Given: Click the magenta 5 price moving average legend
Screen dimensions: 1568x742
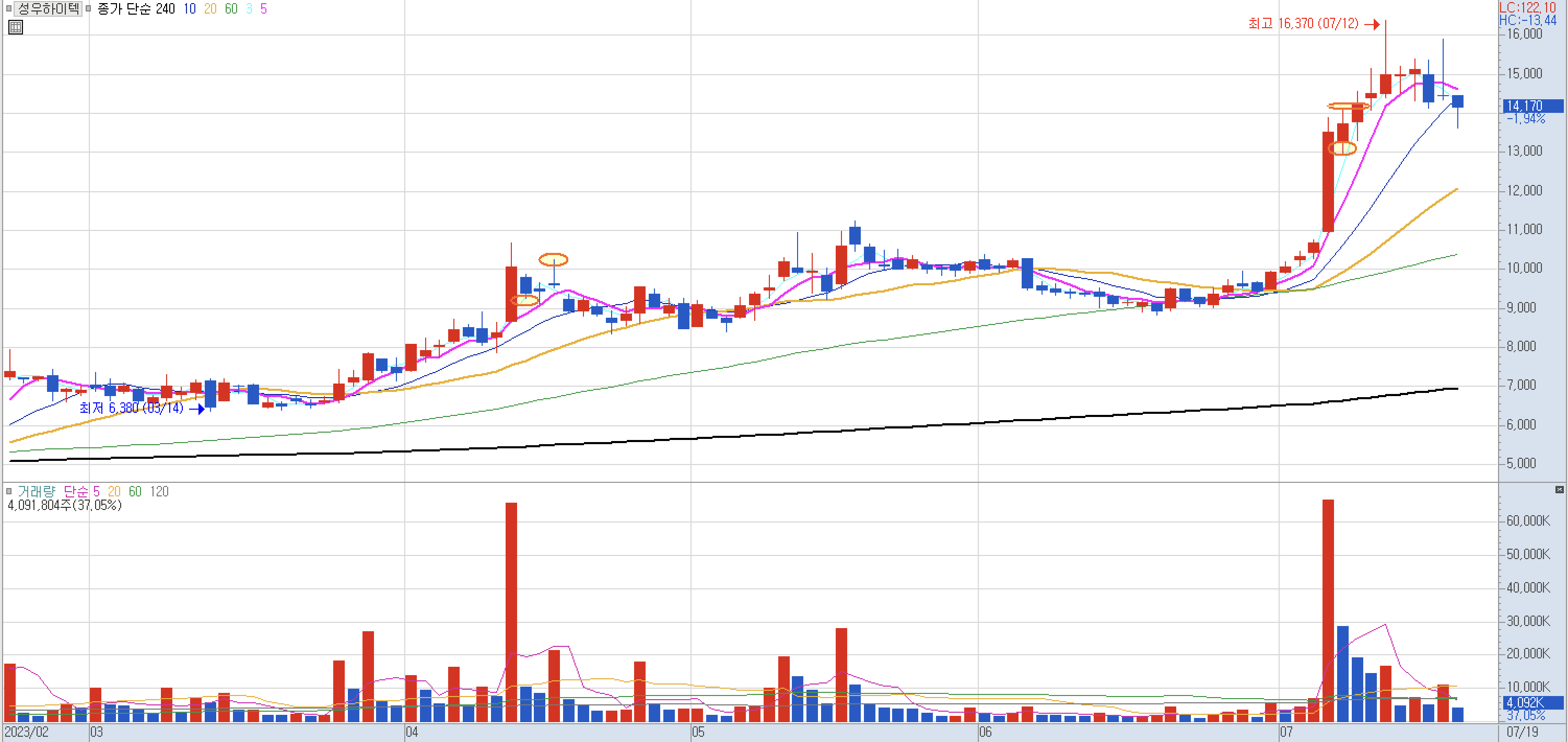Looking at the screenshot, I should [264, 8].
